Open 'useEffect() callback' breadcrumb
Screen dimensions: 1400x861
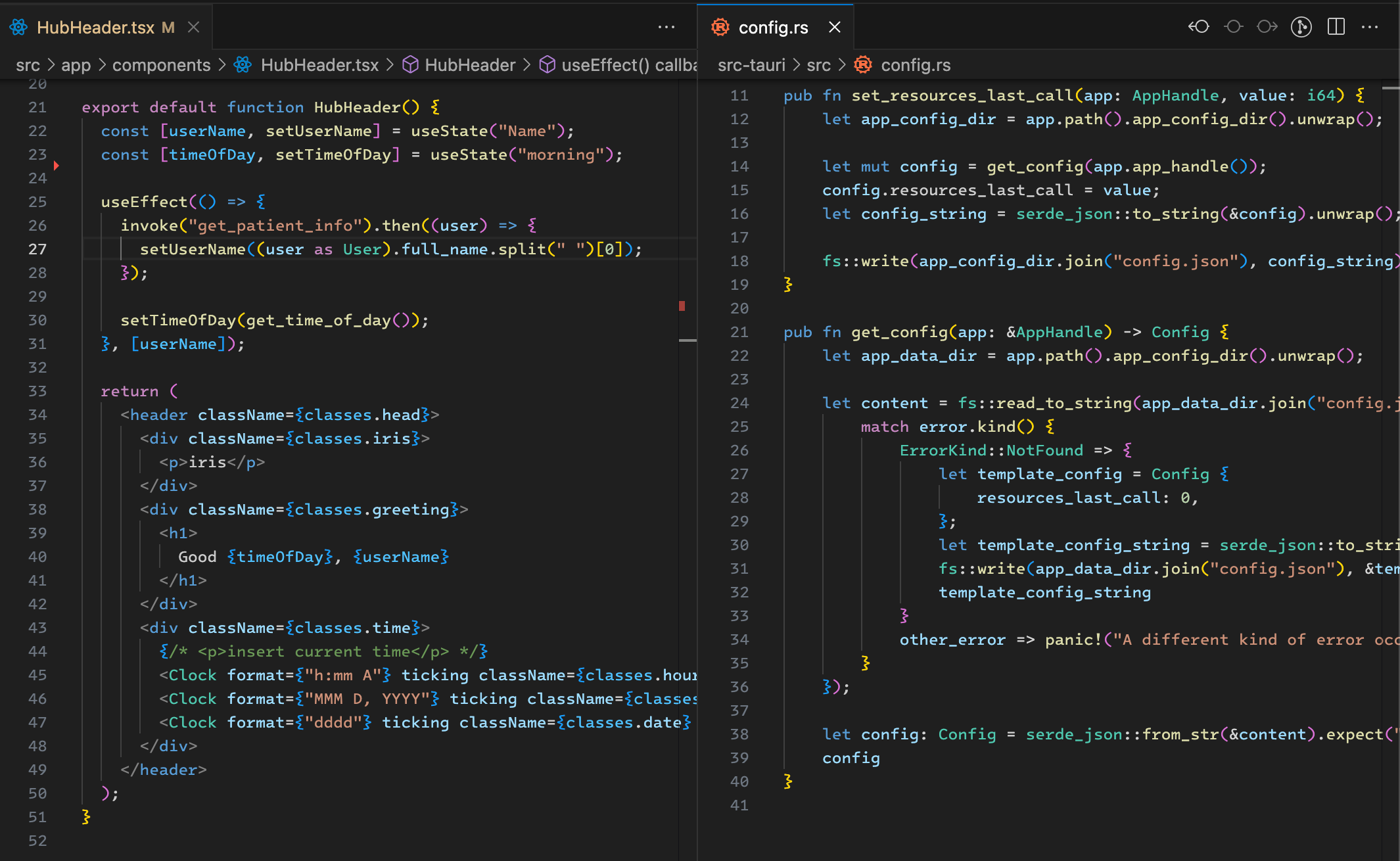point(629,65)
